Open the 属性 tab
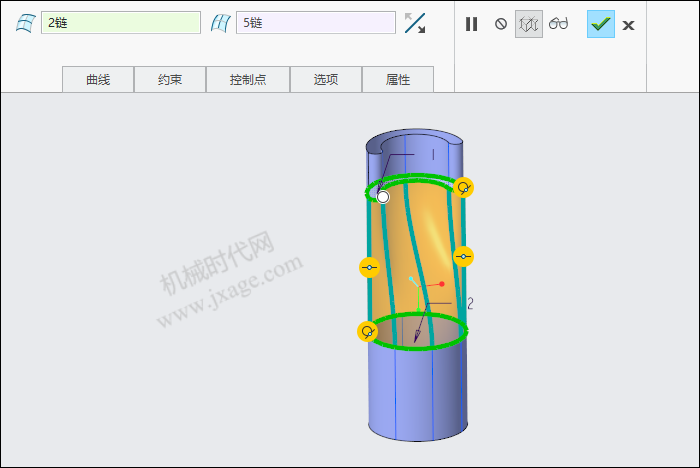The height and width of the screenshot is (468, 700). [x=398, y=79]
